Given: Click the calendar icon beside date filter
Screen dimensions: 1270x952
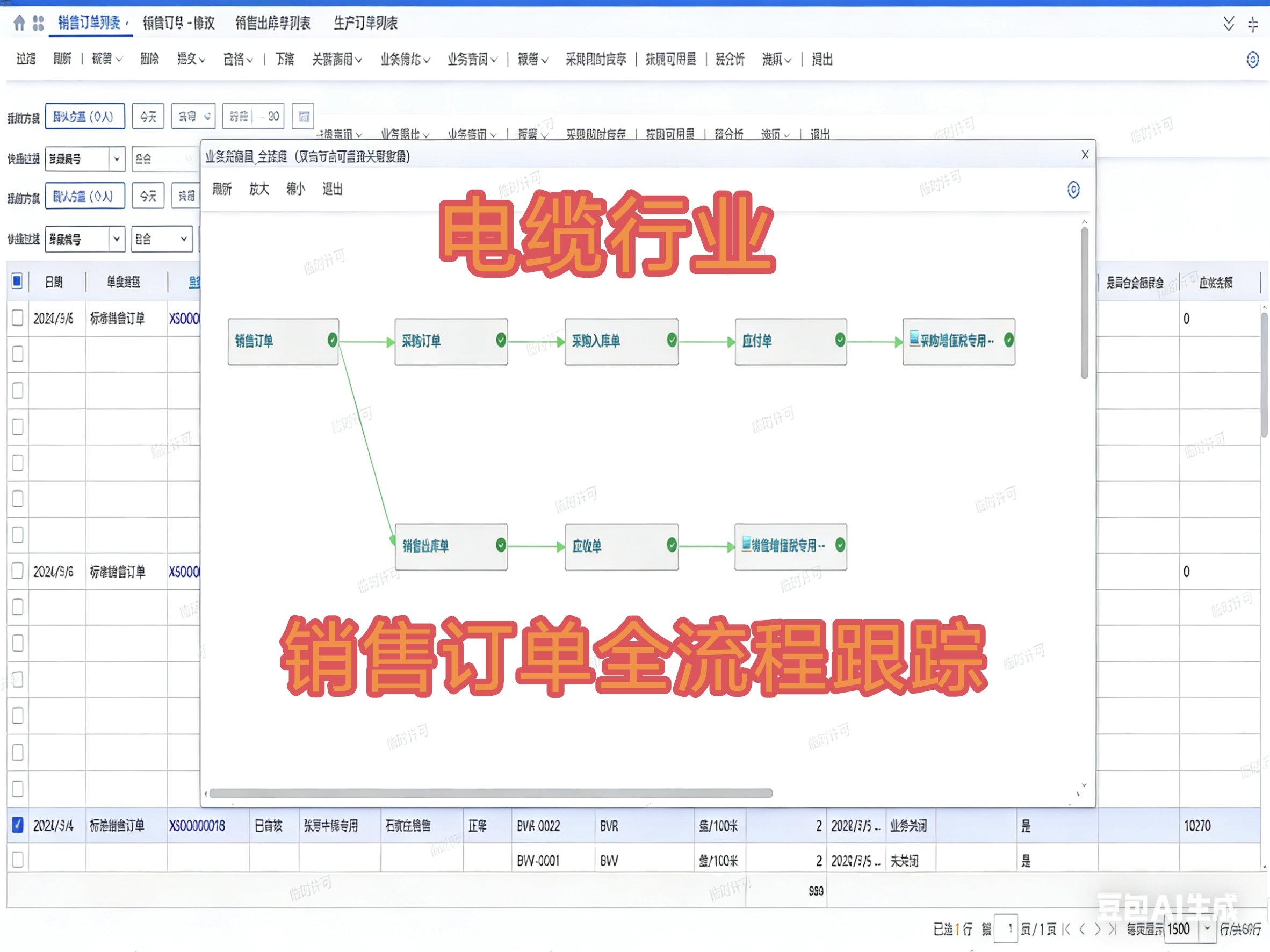Looking at the screenshot, I should coord(304,117).
